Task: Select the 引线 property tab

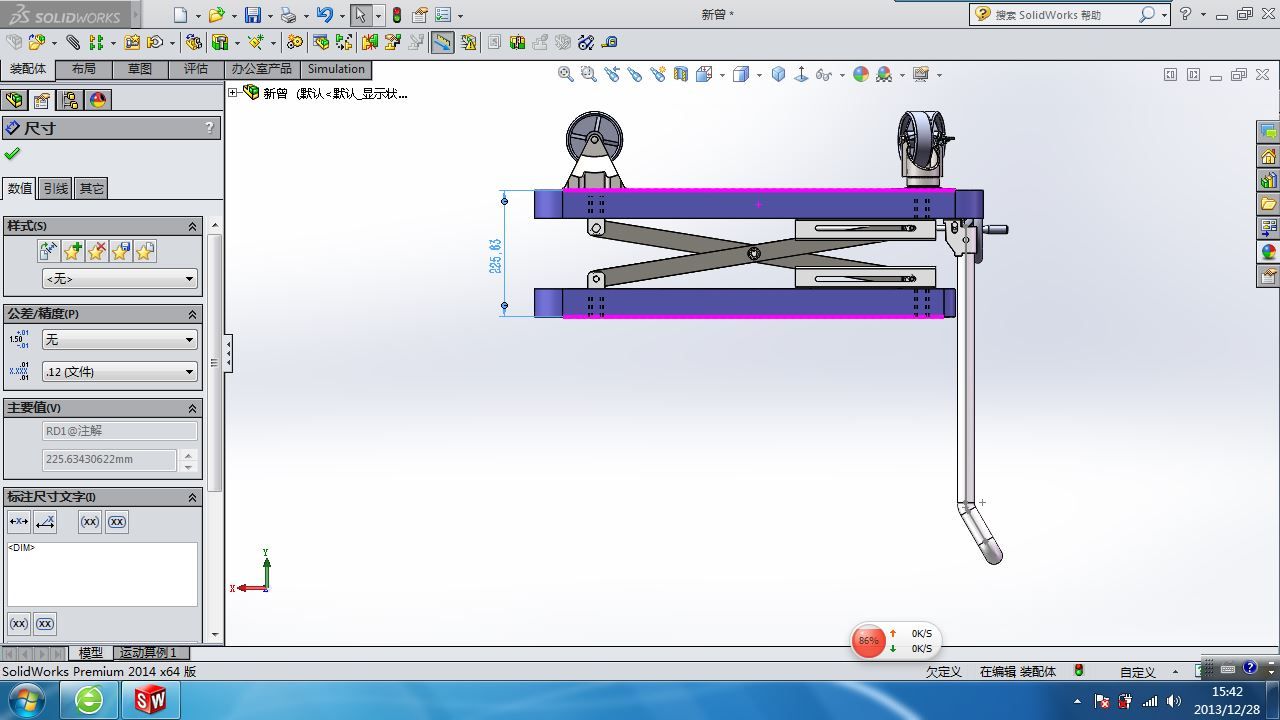Action: coord(56,188)
